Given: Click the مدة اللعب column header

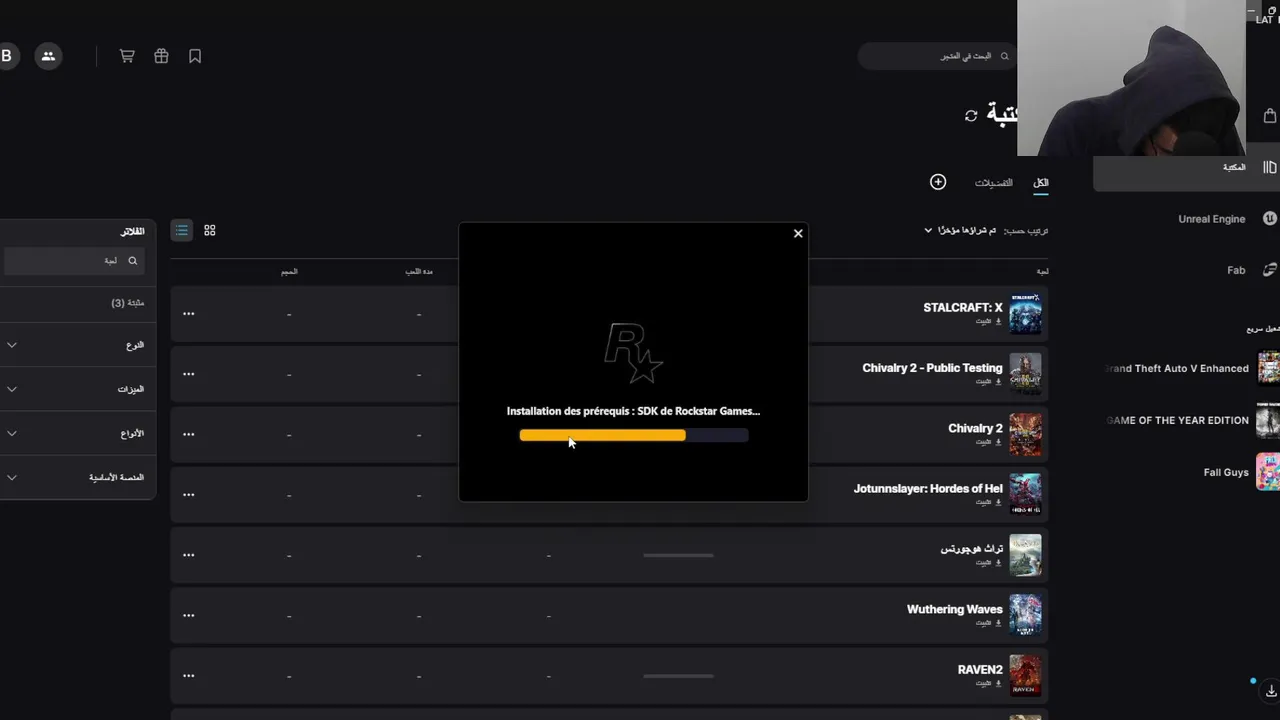Looking at the screenshot, I should pos(419,271).
